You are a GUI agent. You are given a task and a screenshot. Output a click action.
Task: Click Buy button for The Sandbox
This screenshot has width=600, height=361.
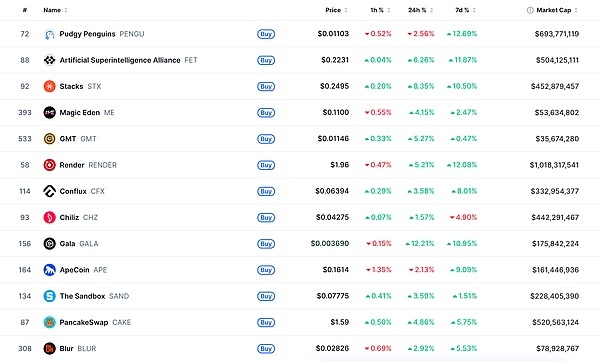(266, 296)
